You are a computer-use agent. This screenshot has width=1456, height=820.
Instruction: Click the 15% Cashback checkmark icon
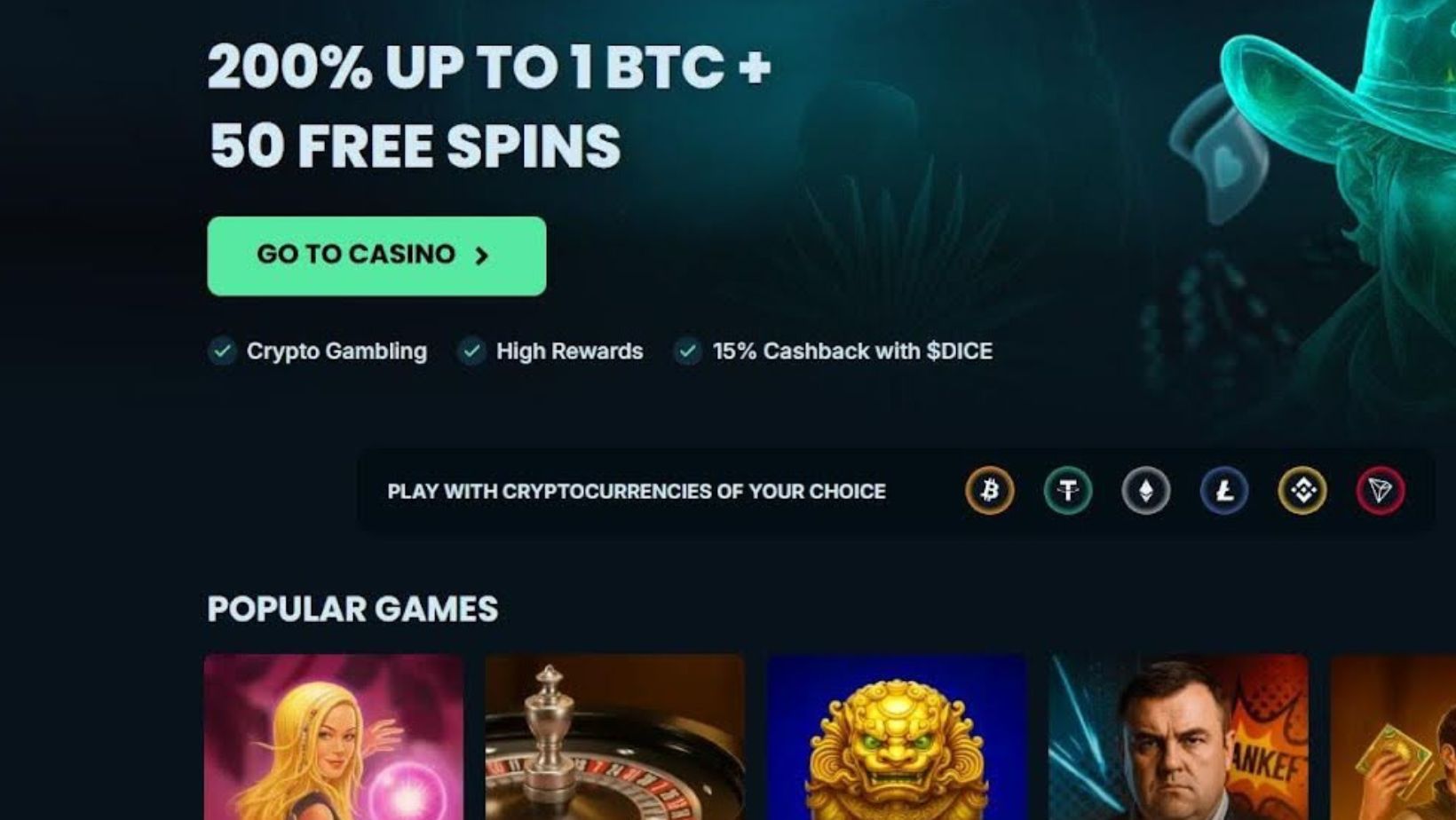coord(687,351)
